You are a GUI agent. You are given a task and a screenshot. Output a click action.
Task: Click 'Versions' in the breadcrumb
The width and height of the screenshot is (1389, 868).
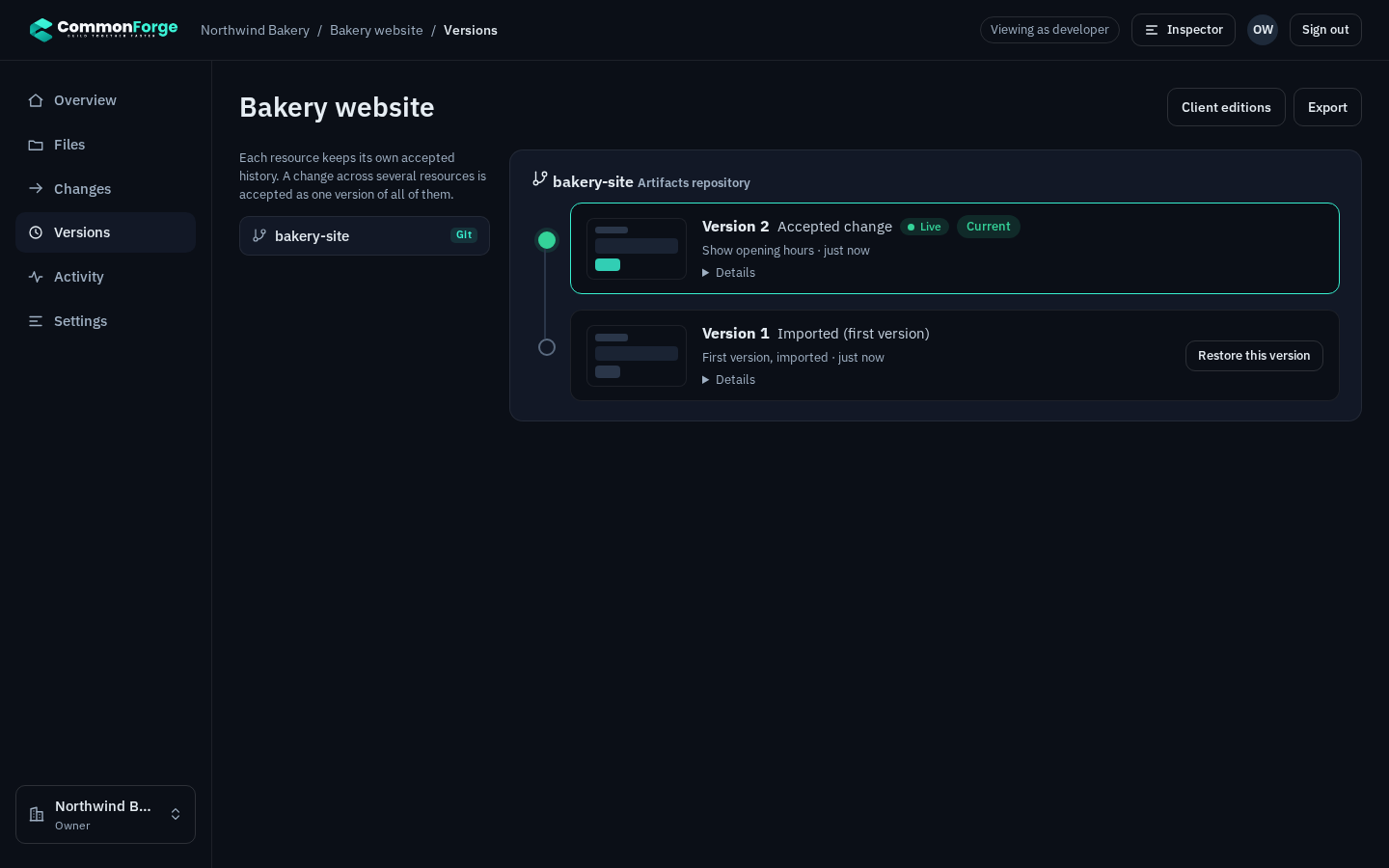point(471,30)
